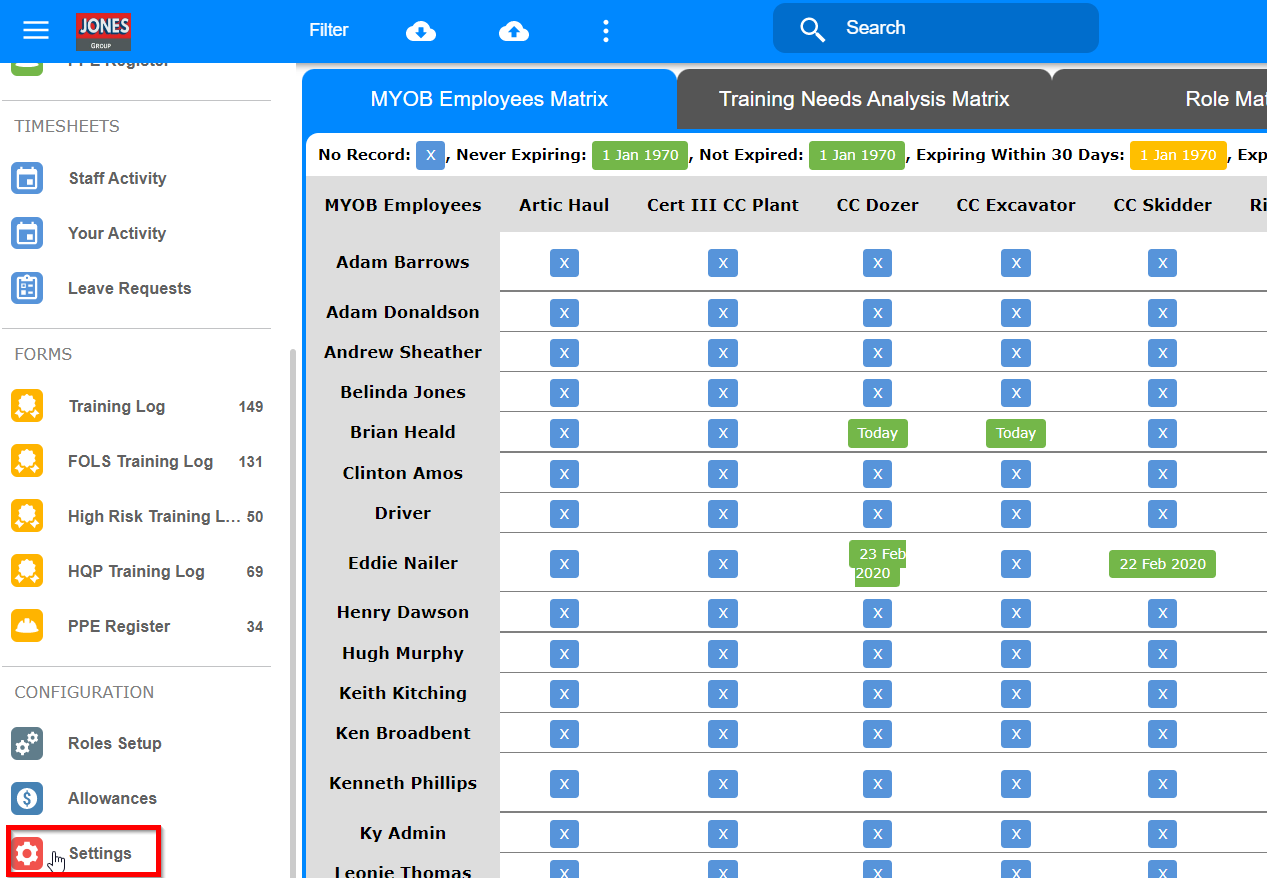Viewport: 1267px width, 878px height.
Task: Click the cloud download icon
Action: 421,31
